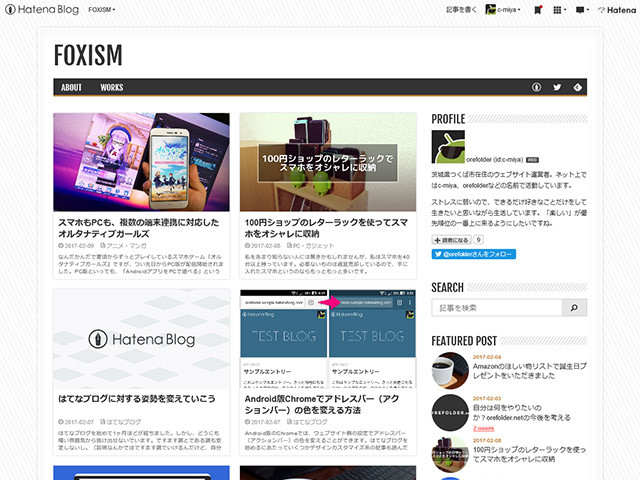Image resolution: width=640 pixels, height=480 pixels.
Task: Click the Hatena logo at top right
Action: click(x=617, y=10)
